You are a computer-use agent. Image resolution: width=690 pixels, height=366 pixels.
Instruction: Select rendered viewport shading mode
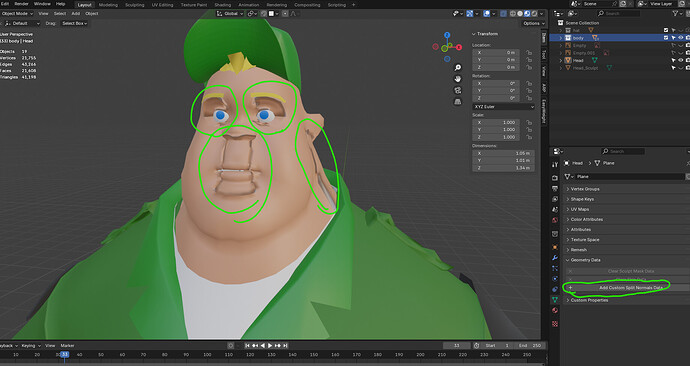click(534, 14)
